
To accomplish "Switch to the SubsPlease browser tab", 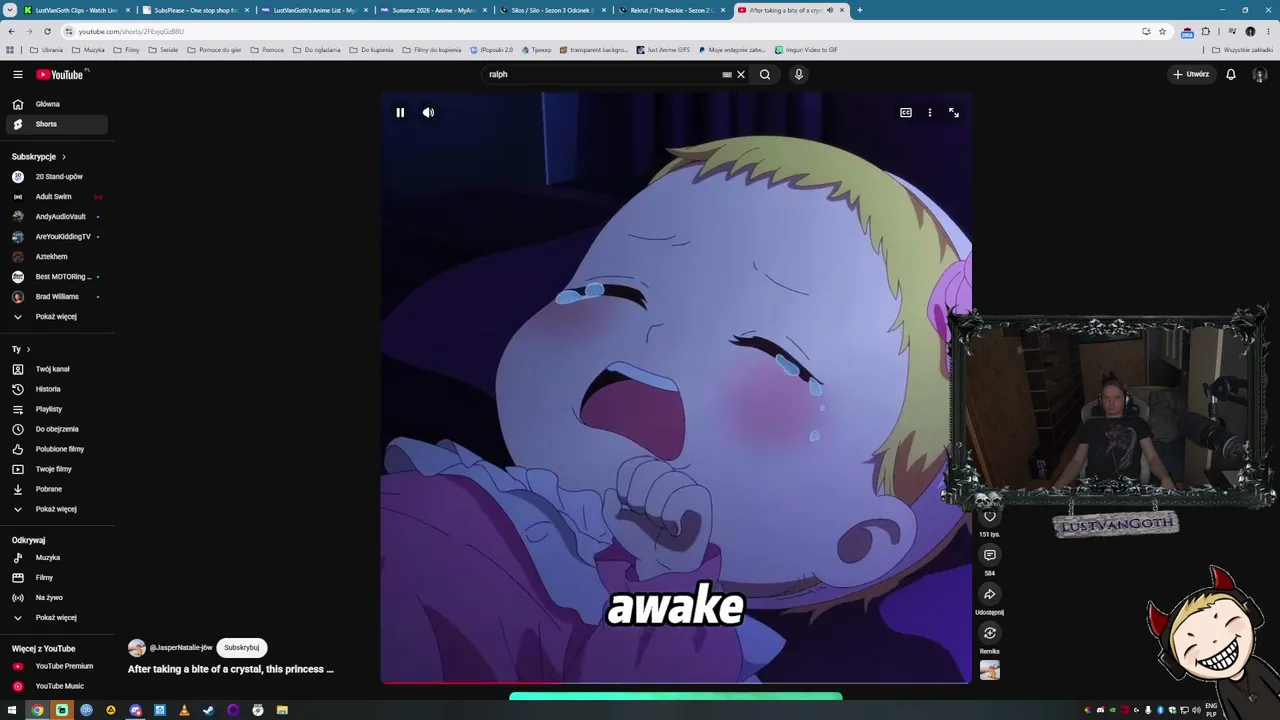I will 196,10.
